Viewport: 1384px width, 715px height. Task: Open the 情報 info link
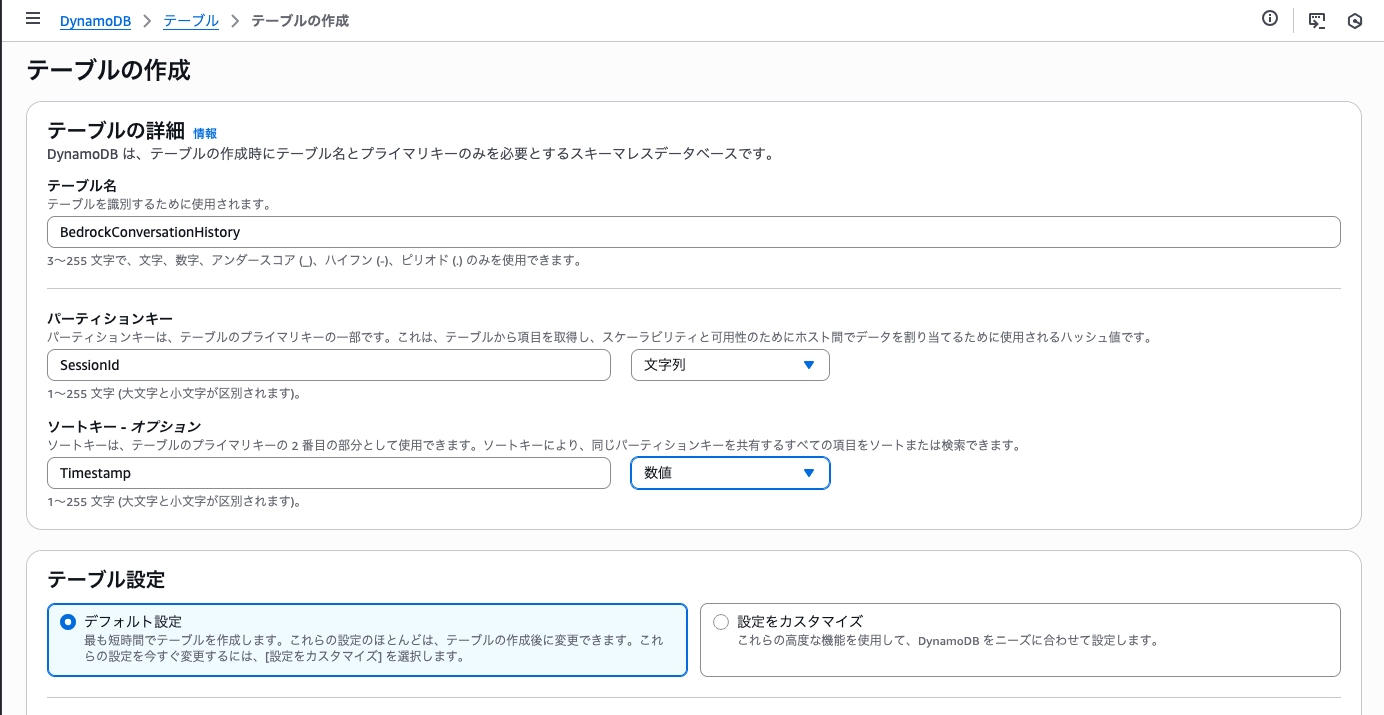click(205, 133)
